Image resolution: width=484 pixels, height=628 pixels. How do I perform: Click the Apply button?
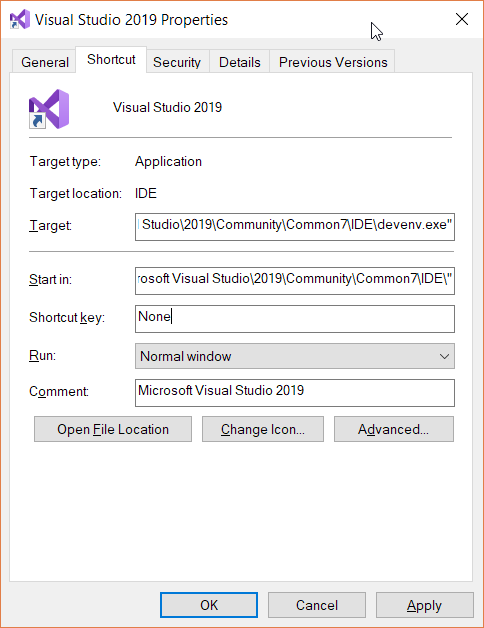coord(424,605)
